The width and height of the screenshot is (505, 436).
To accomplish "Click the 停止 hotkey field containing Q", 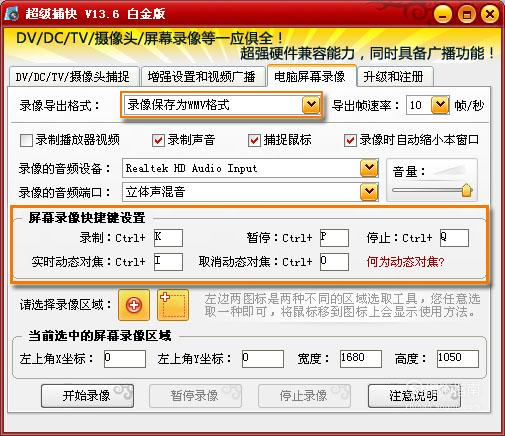I will pyautogui.click(x=454, y=238).
